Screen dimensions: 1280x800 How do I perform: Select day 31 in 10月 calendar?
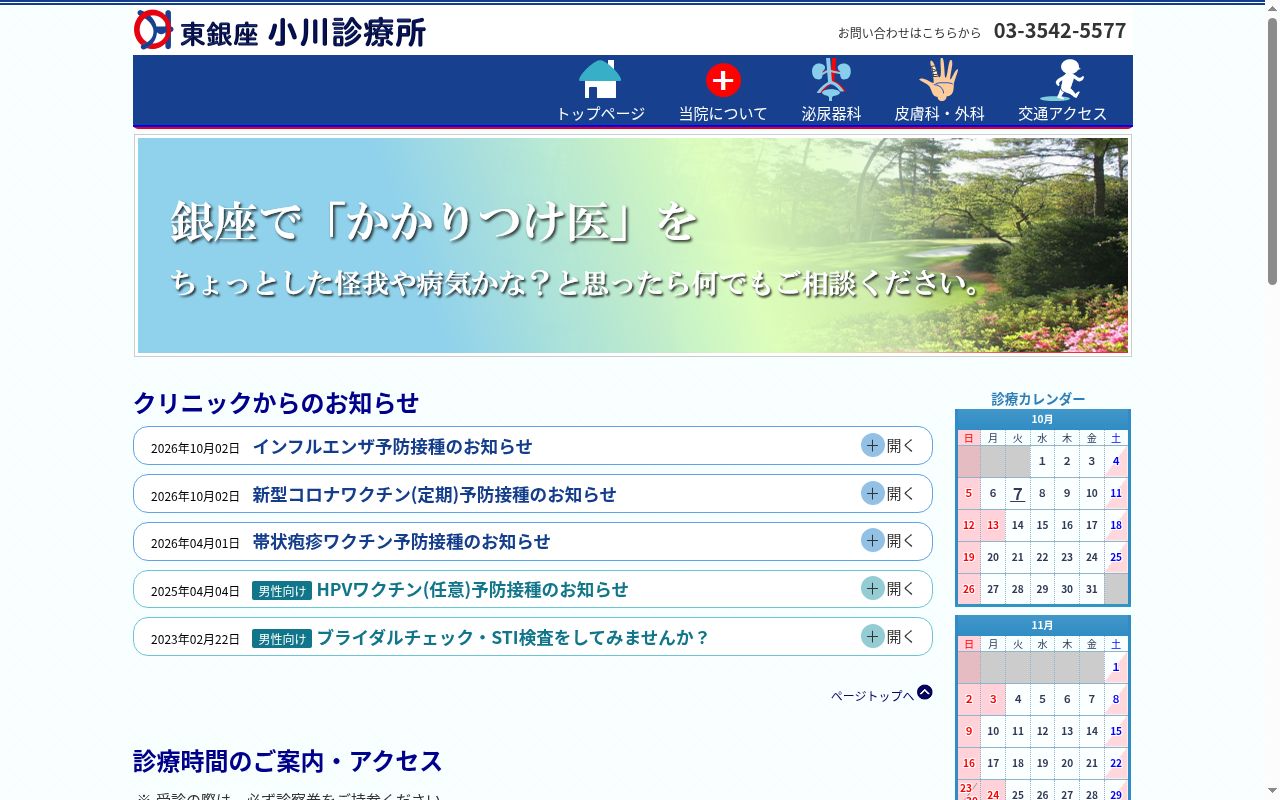[x=1092, y=589]
